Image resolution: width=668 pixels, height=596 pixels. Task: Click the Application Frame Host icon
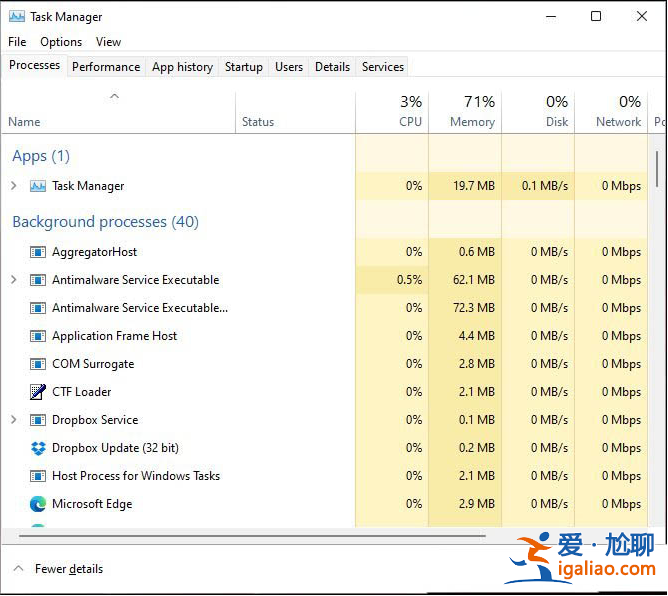click(38, 336)
